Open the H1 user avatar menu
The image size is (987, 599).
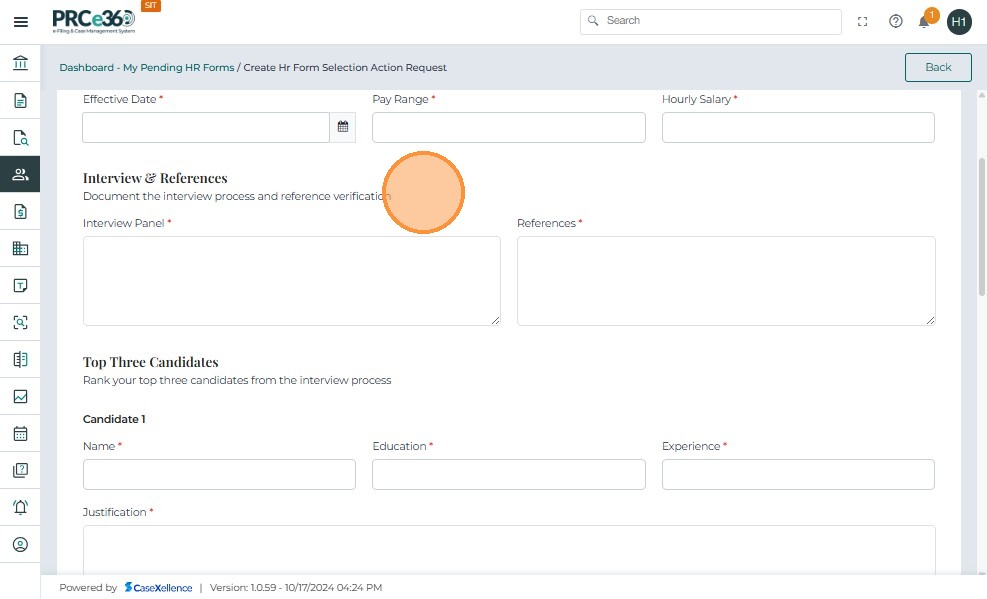click(x=959, y=21)
